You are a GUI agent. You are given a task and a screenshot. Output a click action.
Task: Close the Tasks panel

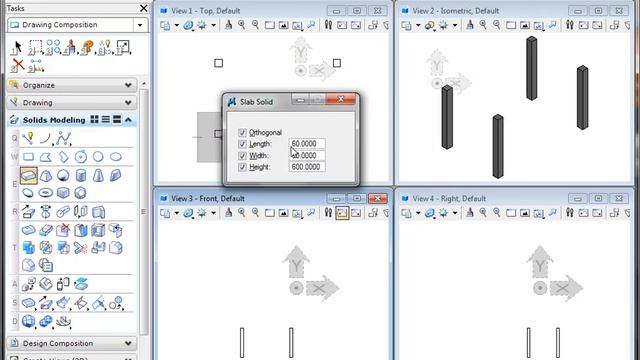pos(144,8)
